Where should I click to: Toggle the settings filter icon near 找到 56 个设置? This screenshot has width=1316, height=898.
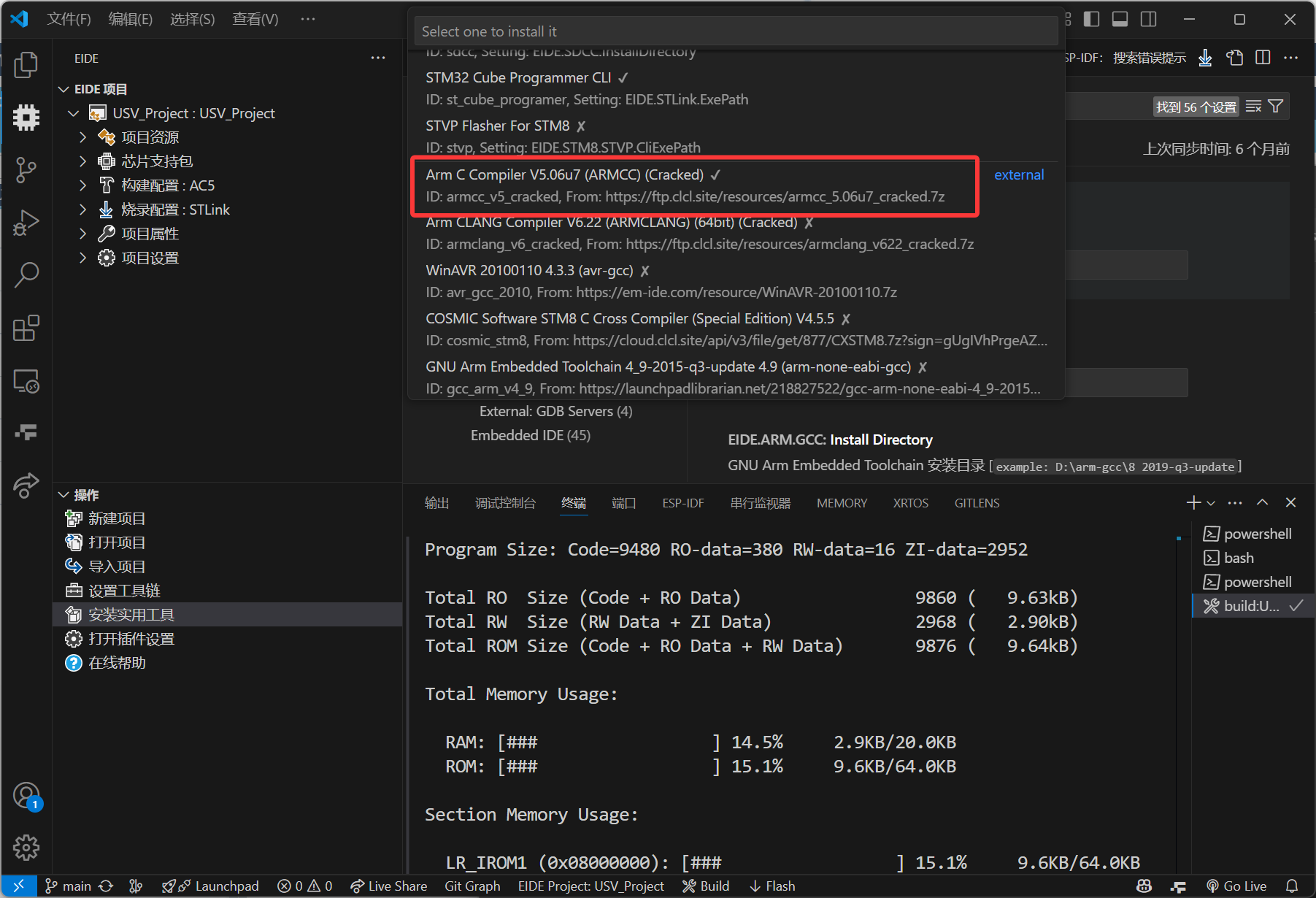tap(1274, 106)
